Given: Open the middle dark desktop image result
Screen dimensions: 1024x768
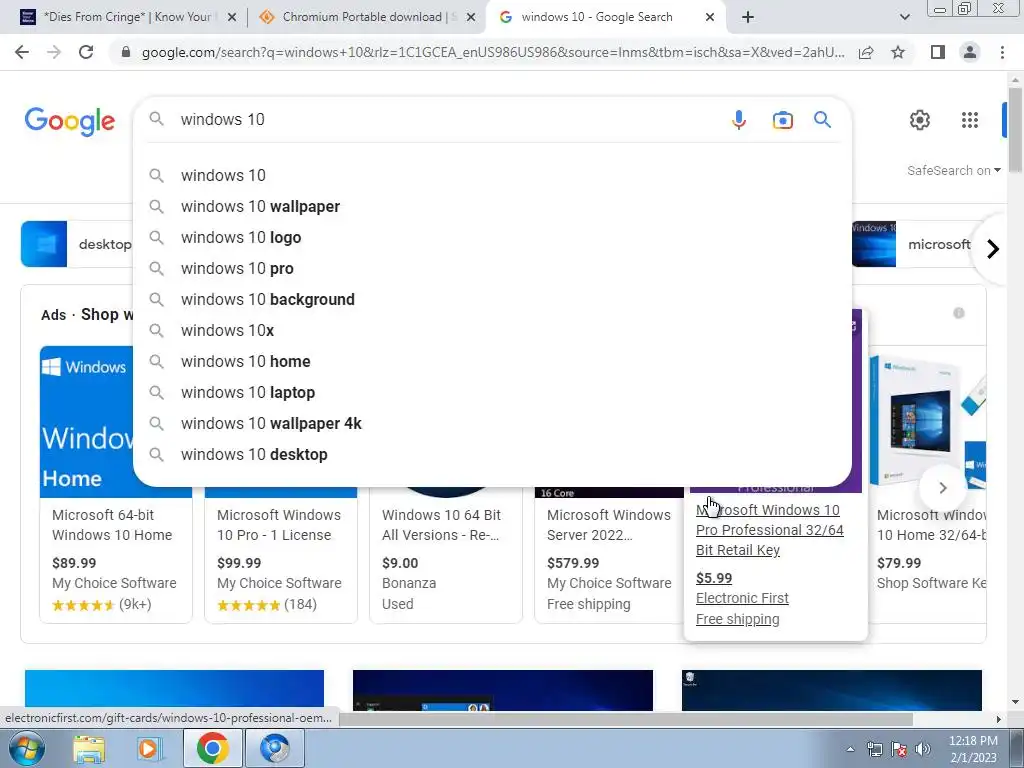Looking at the screenshot, I should (502, 690).
